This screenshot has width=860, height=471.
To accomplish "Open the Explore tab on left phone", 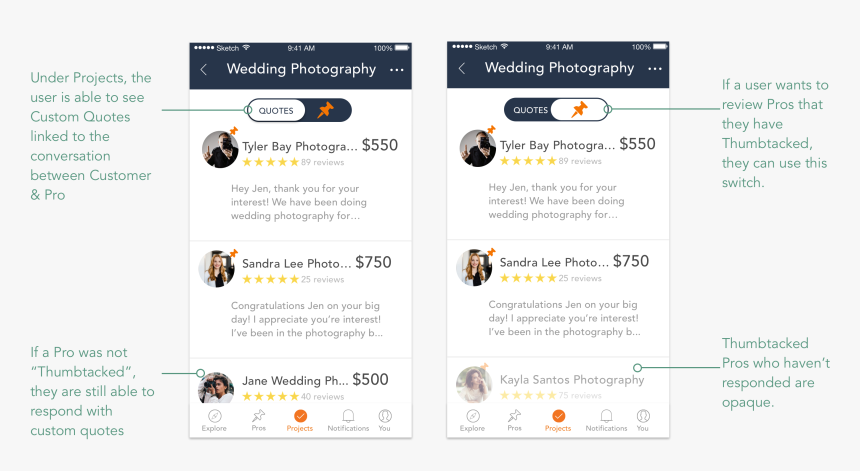I will point(214,421).
